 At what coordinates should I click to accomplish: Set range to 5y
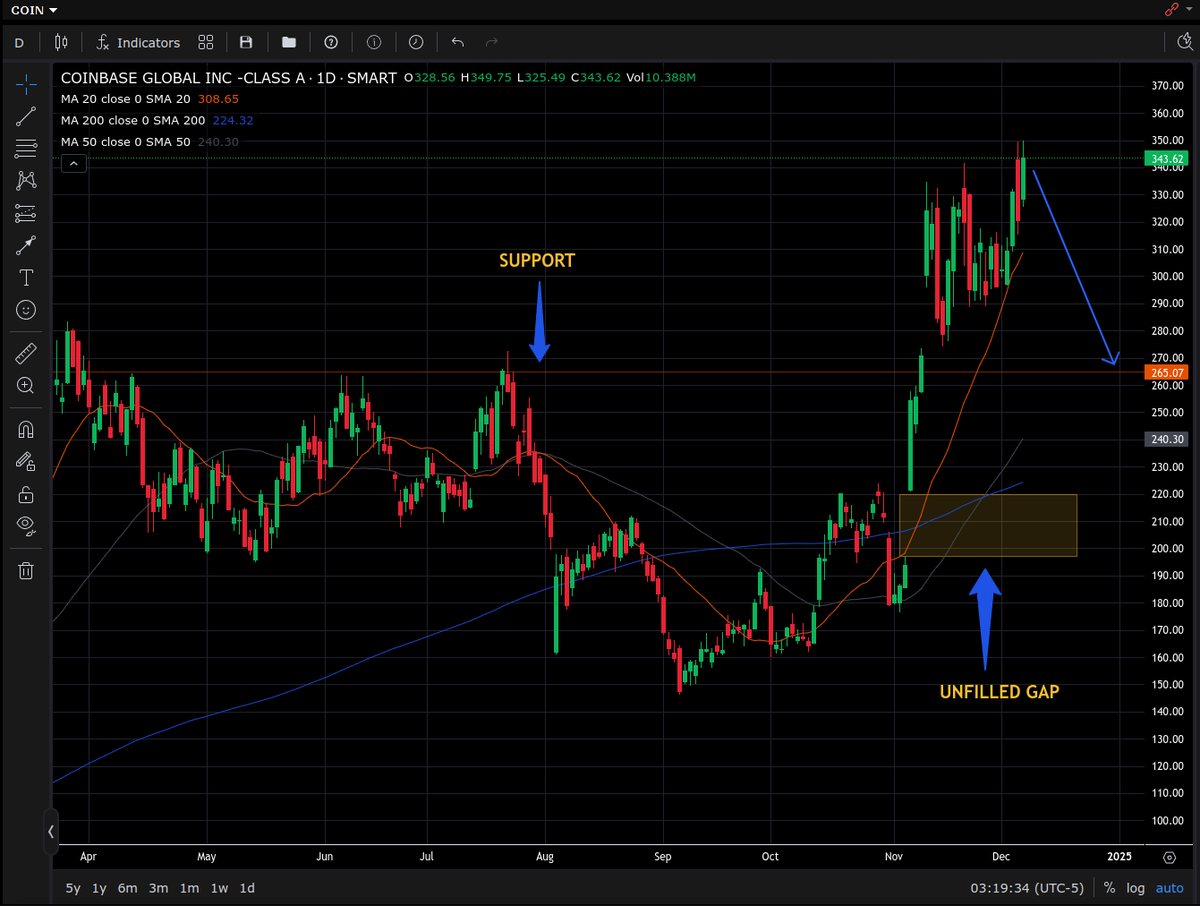pyautogui.click(x=73, y=887)
